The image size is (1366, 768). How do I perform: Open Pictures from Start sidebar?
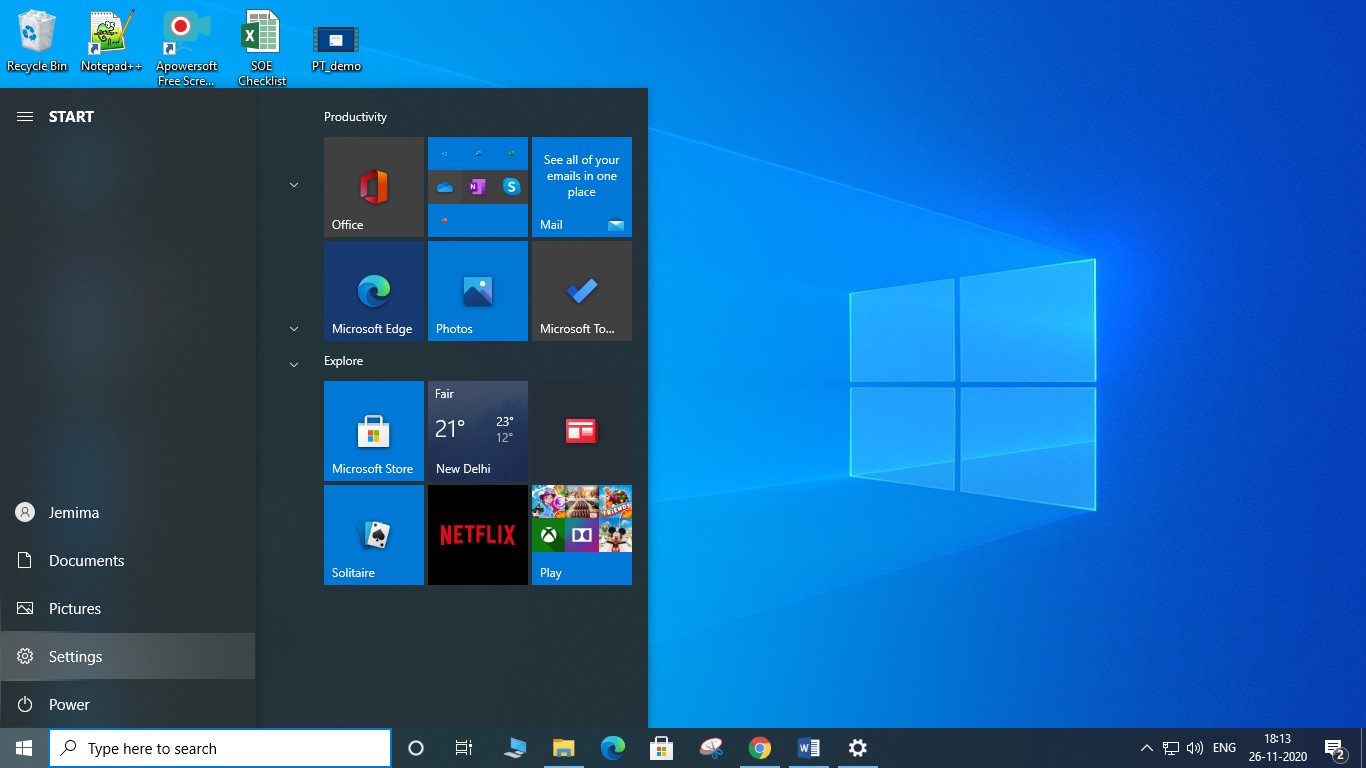pos(128,609)
